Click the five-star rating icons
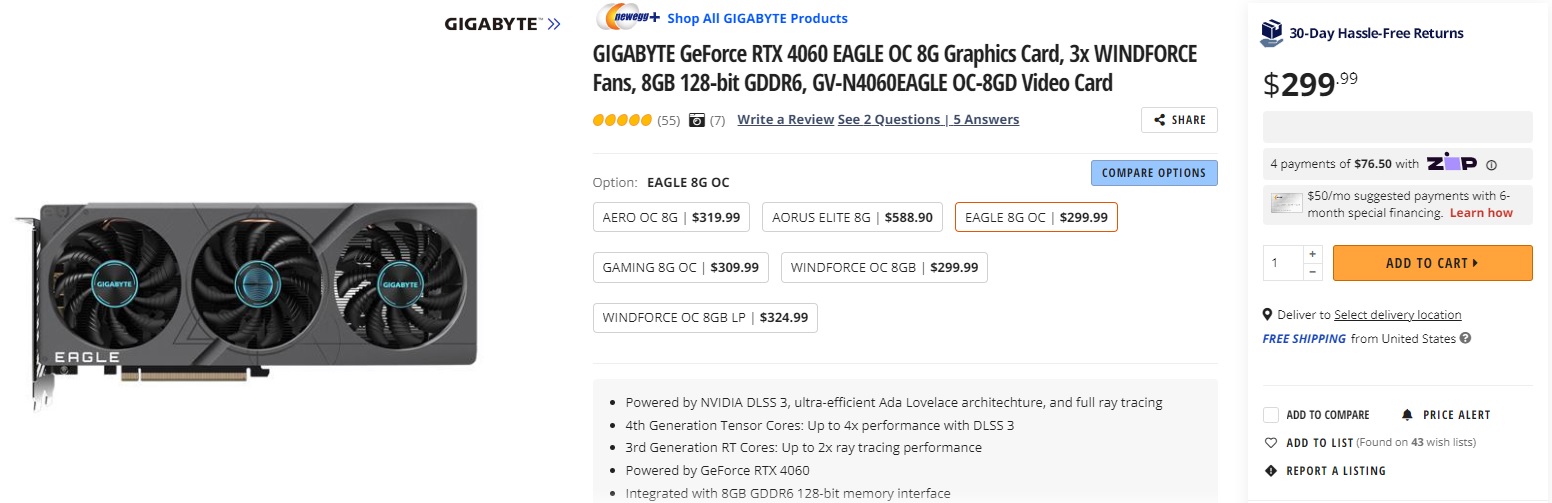 (622, 120)
